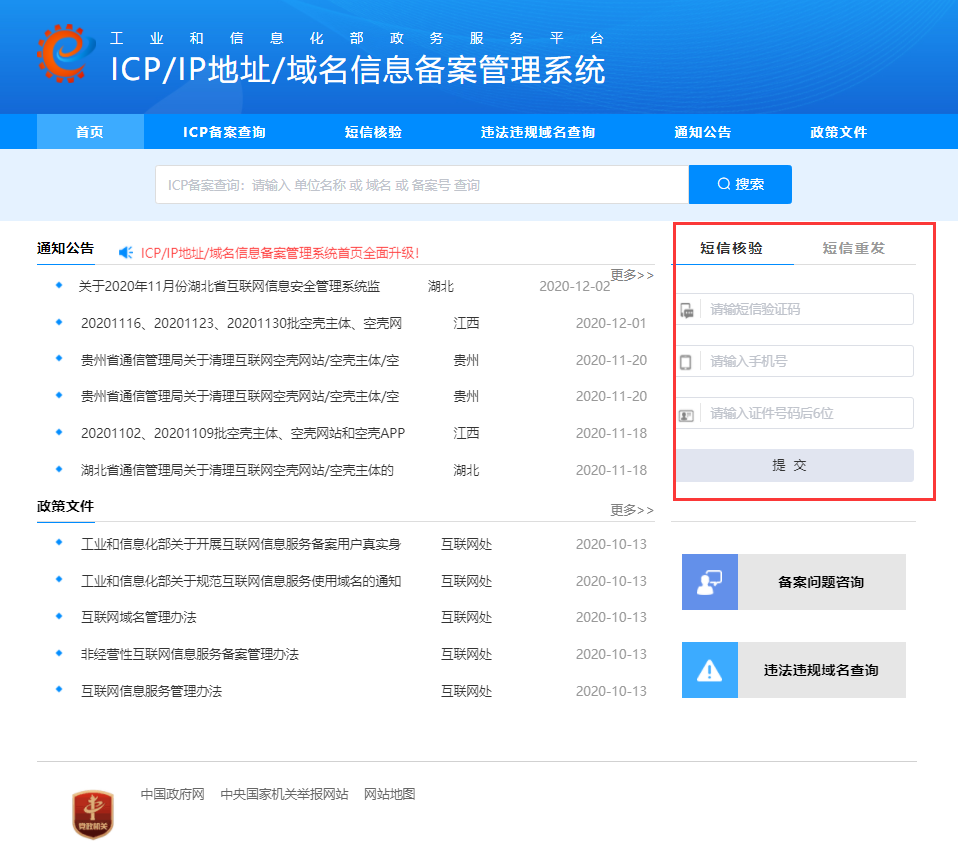The width and height of the screenshot is (958, 841).
Task: Click the red government badge icon in footer
Action: (x=93, y=813)
